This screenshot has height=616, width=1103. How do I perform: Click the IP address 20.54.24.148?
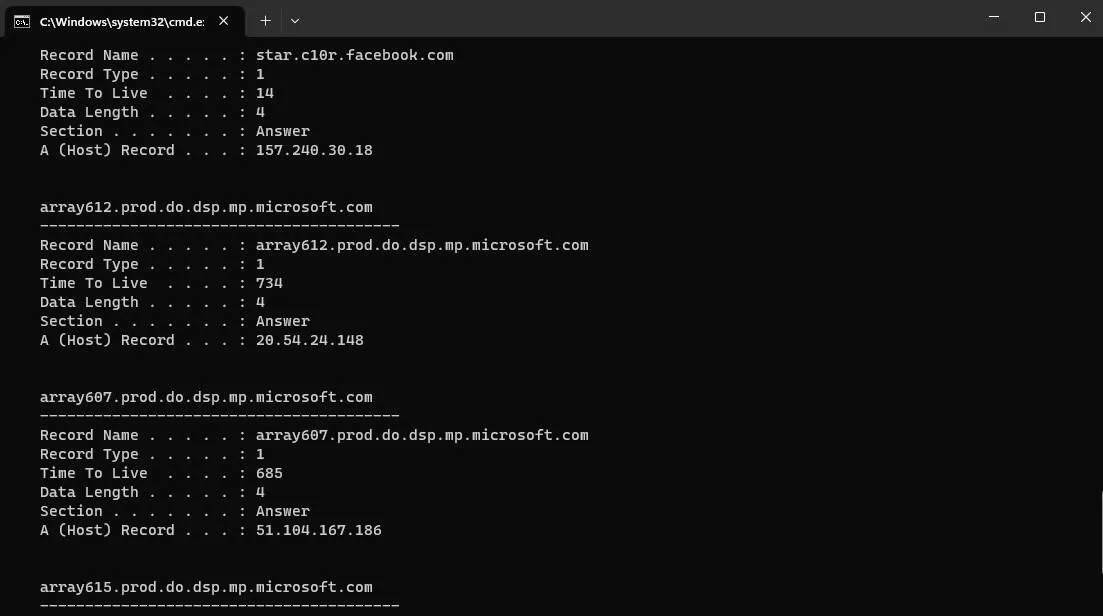coord(310,340)
